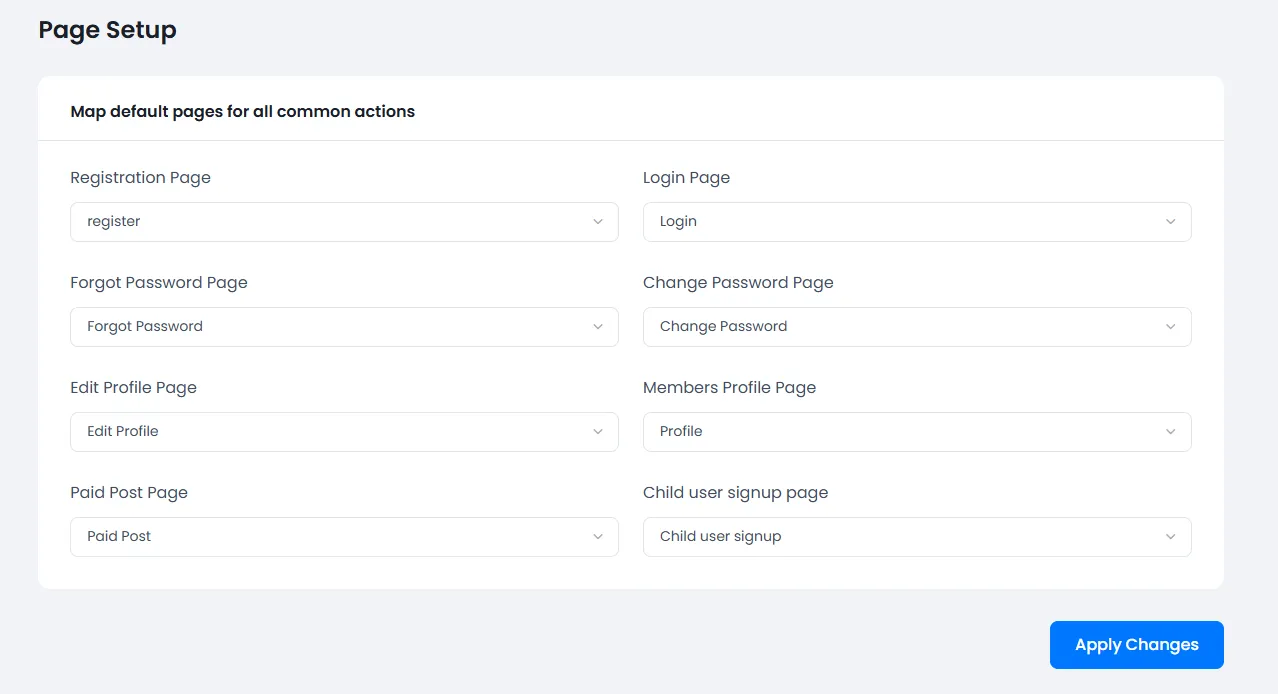Open the Forgot Password Page dropdown
Image resolution: width=1278 pixels, height=694 pixels.
coord(344,326)
